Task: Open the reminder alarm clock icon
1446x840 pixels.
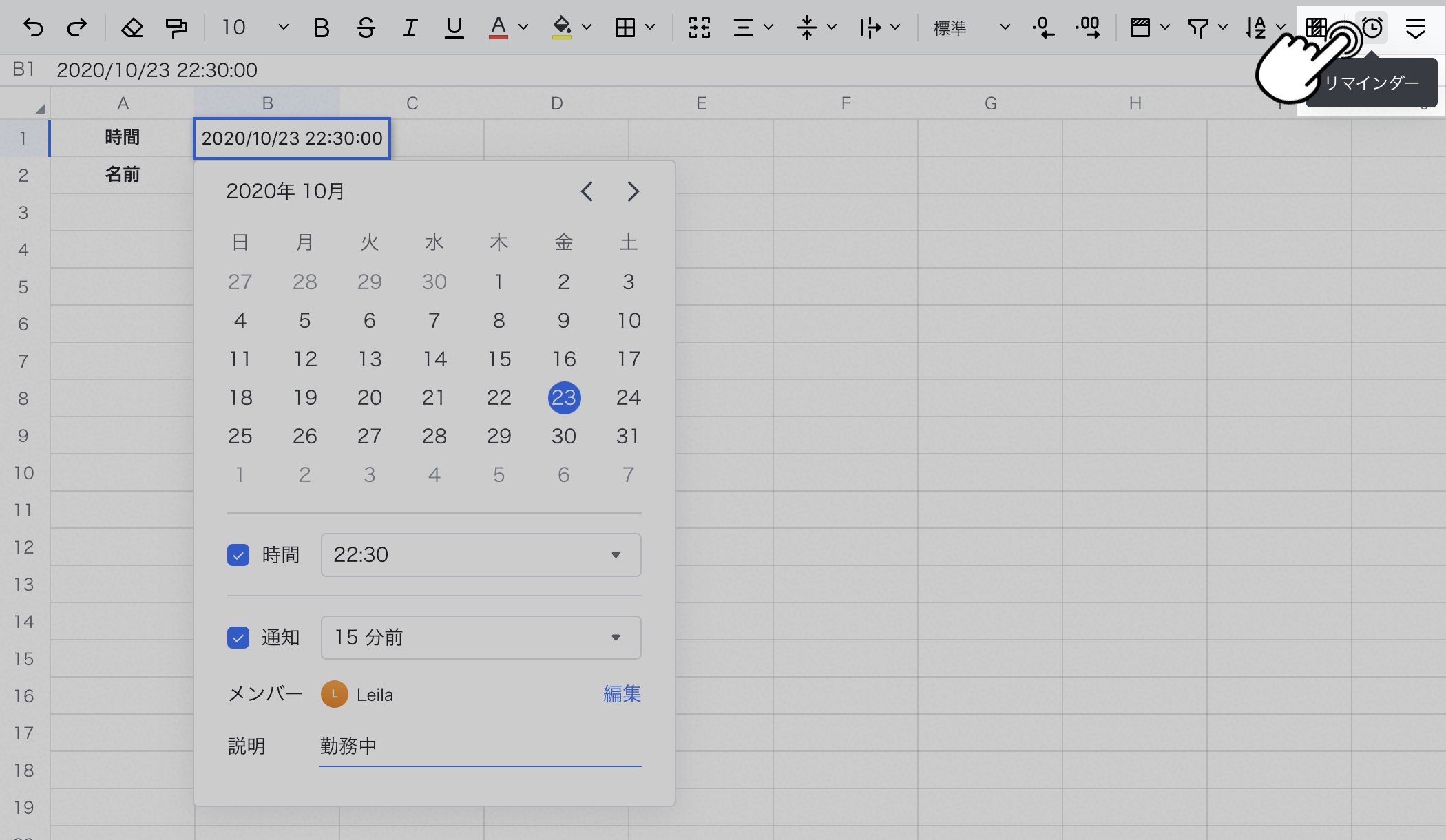Action: 1372,28
